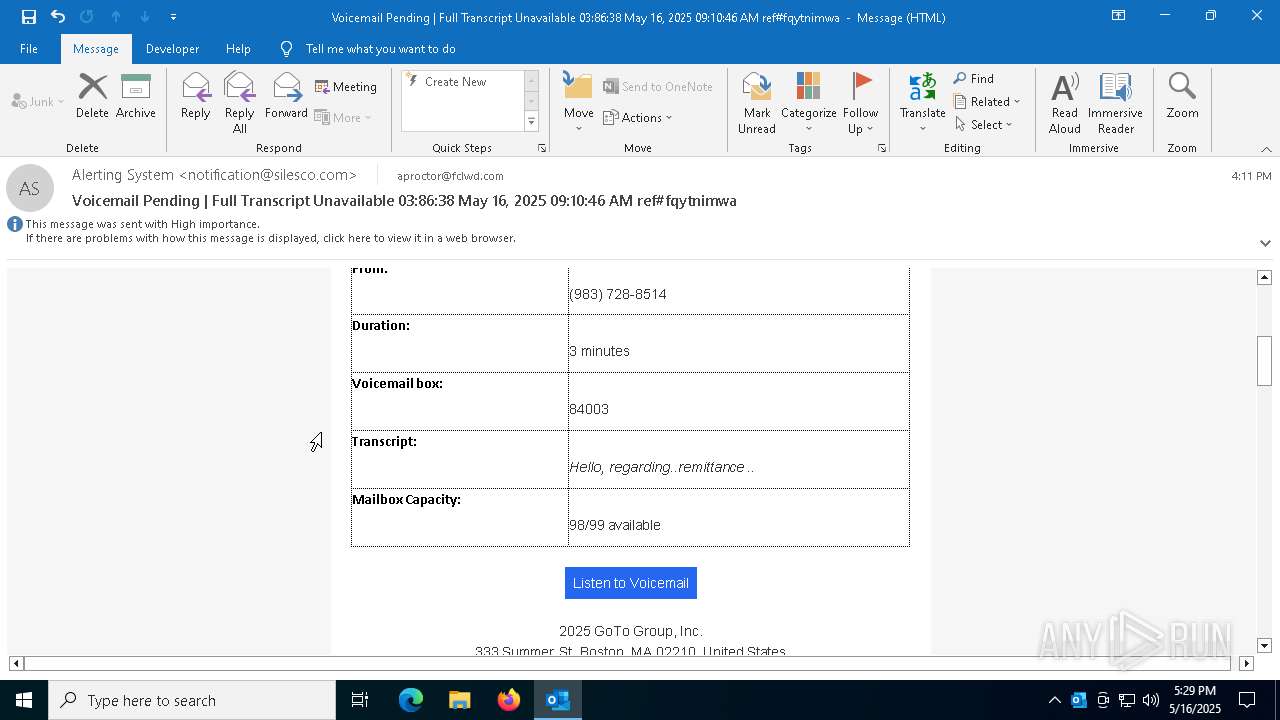Switch to the Developer tab

(172, 49)
